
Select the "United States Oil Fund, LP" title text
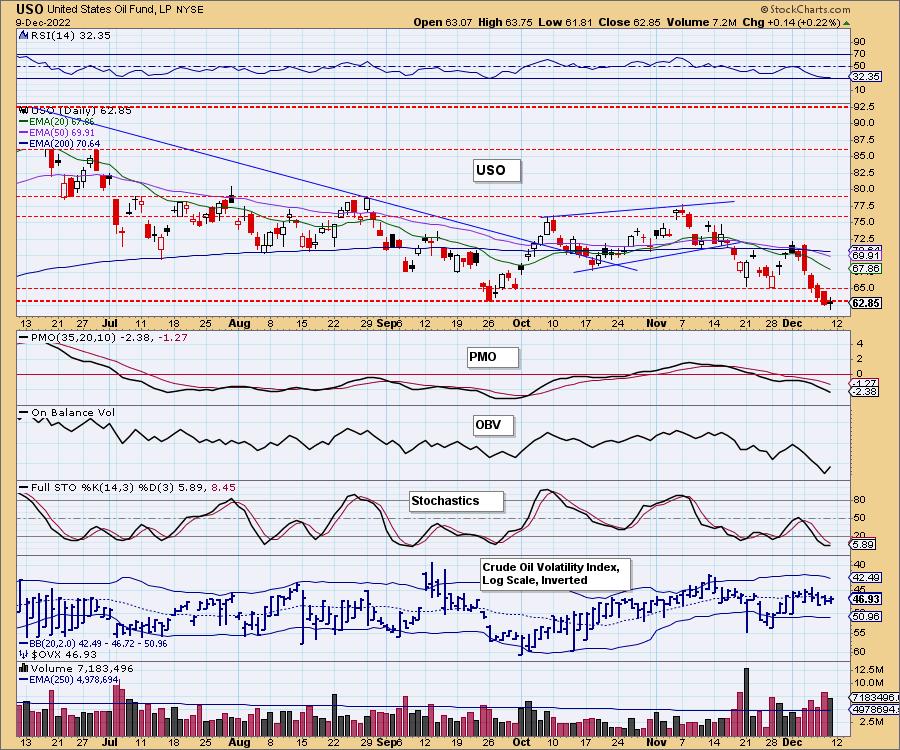[x=108, y=10]
